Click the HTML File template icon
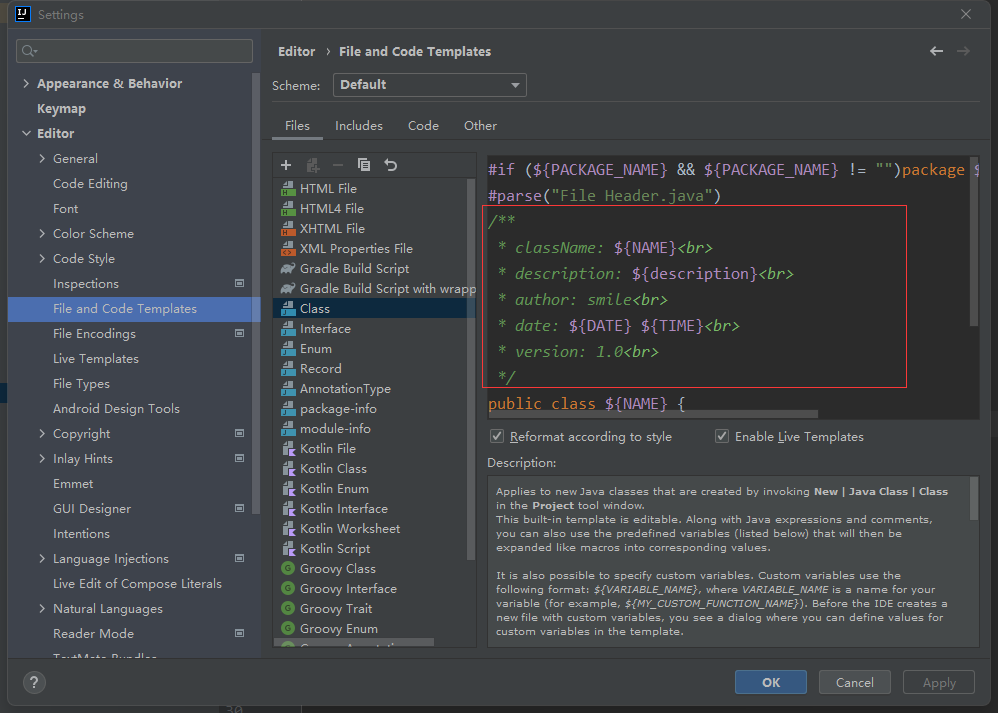 coord(288,188)
